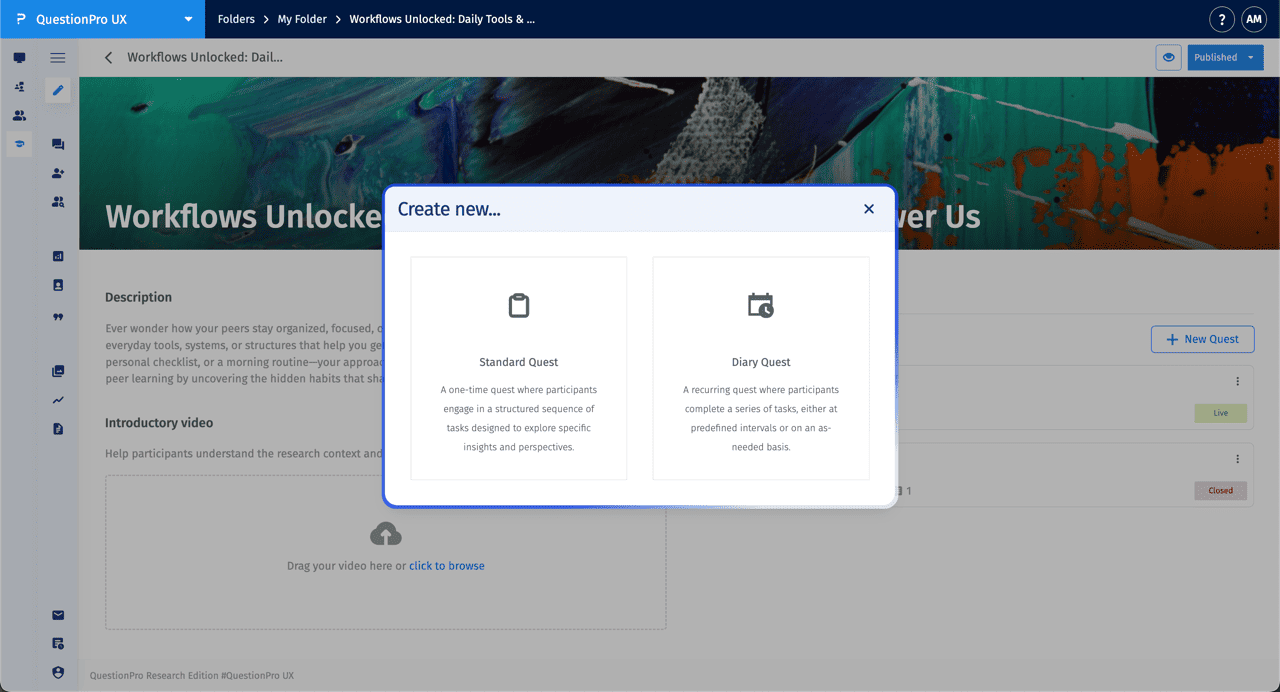Open the participant search icon
Viewport: 1280px width, 692px height.
pyautogui.click(x=57, y=201)
